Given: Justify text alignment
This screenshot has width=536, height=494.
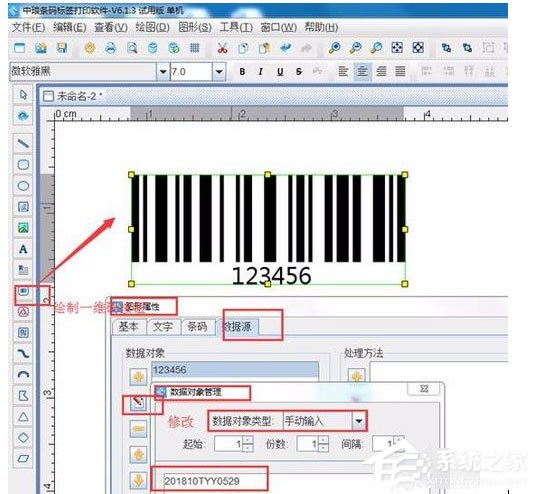Looking at the screenshot, I should (x=400, y=71).
